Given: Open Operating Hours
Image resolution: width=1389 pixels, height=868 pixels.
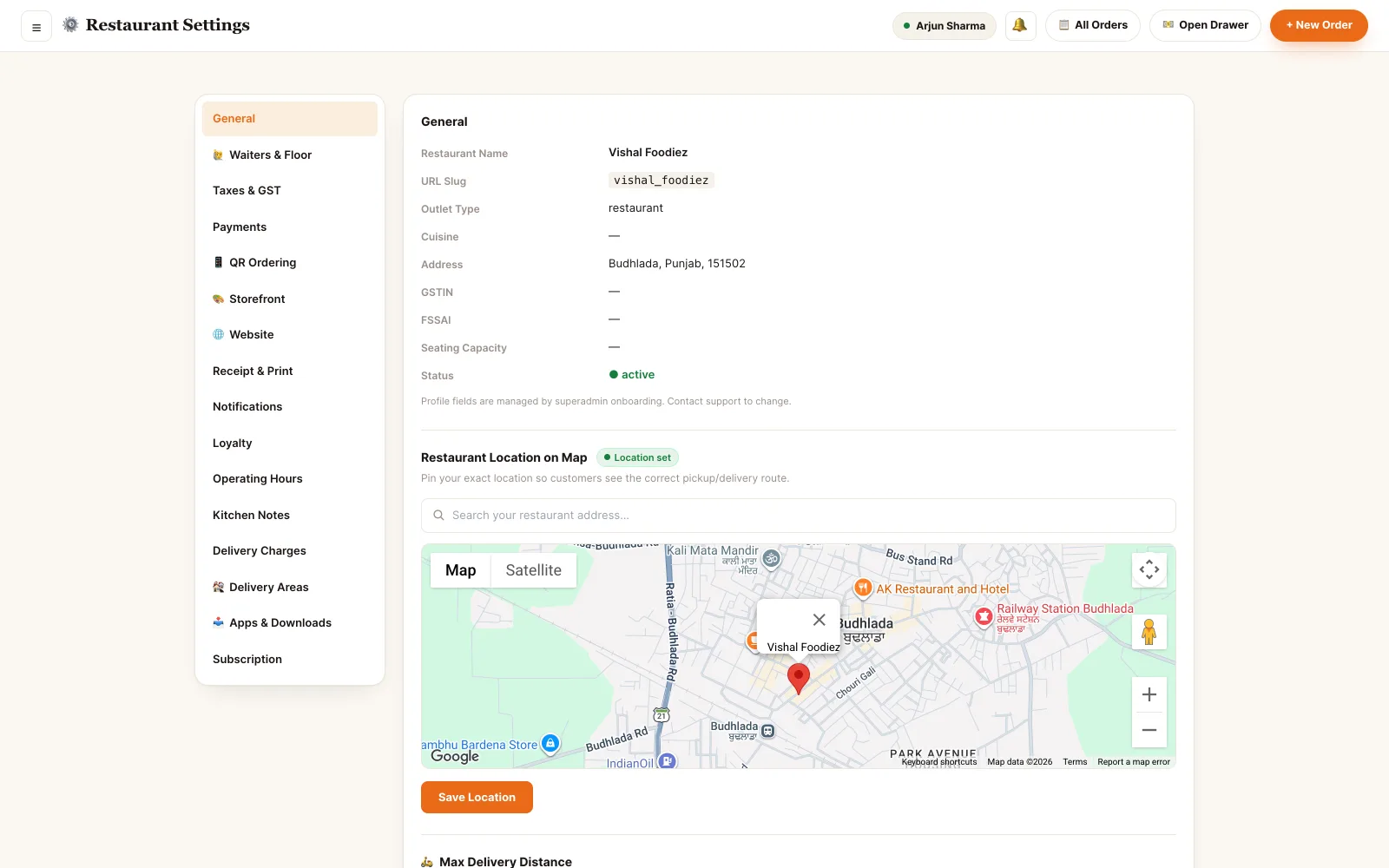Looking at the screenshot, I should pos(290,479).
